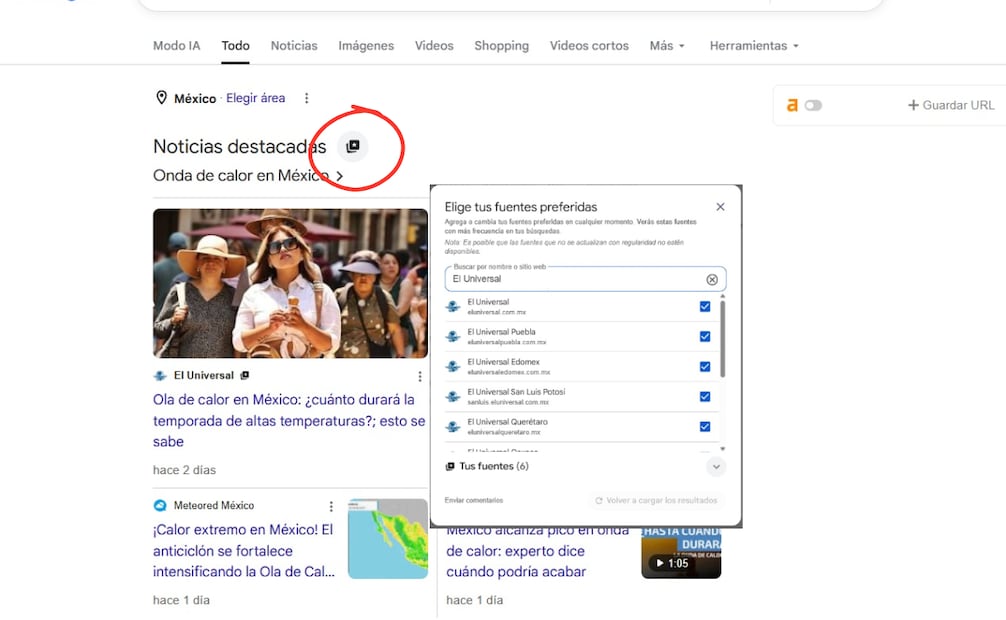
Task: Click the sources list scroll down arrow
Action: point(723,449)
